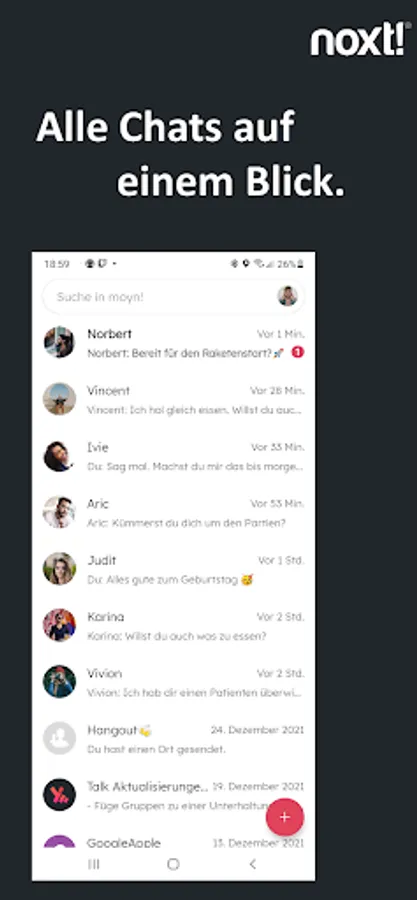Tap the Android home circle icon
This screenshot has width=417, height=900.
[173, 864]
